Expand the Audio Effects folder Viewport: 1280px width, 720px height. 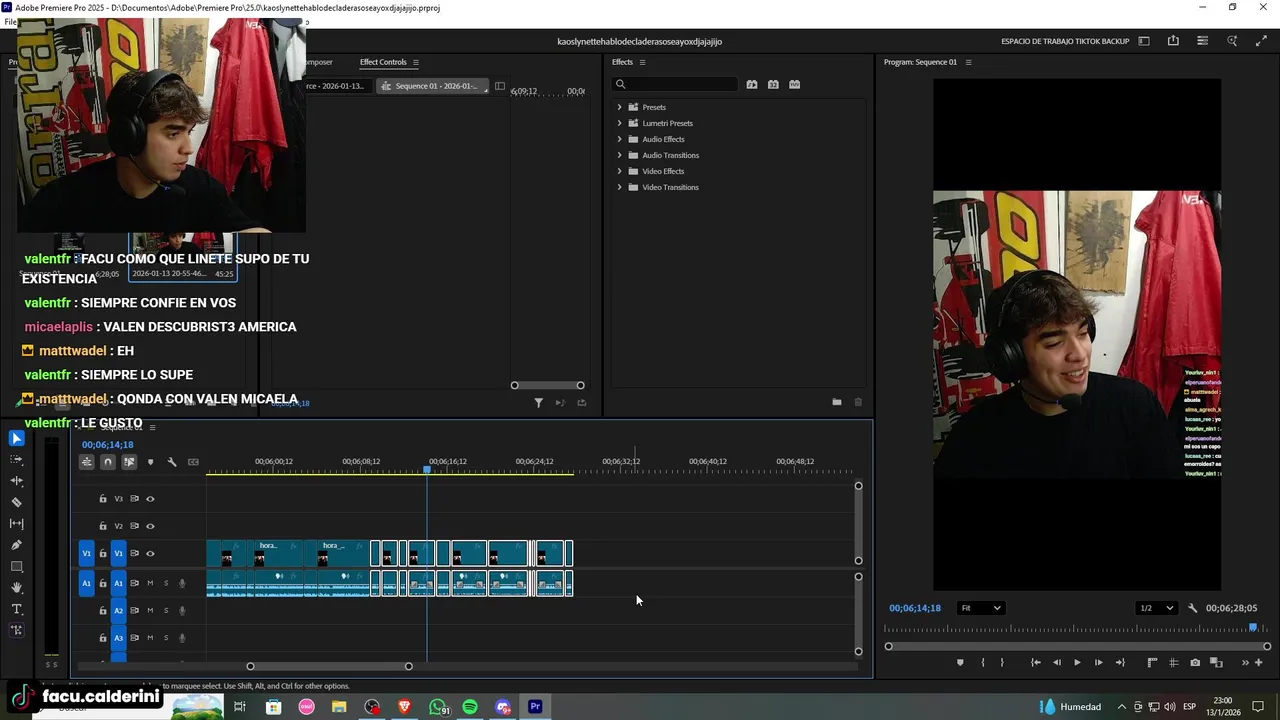tap(619, 139)
